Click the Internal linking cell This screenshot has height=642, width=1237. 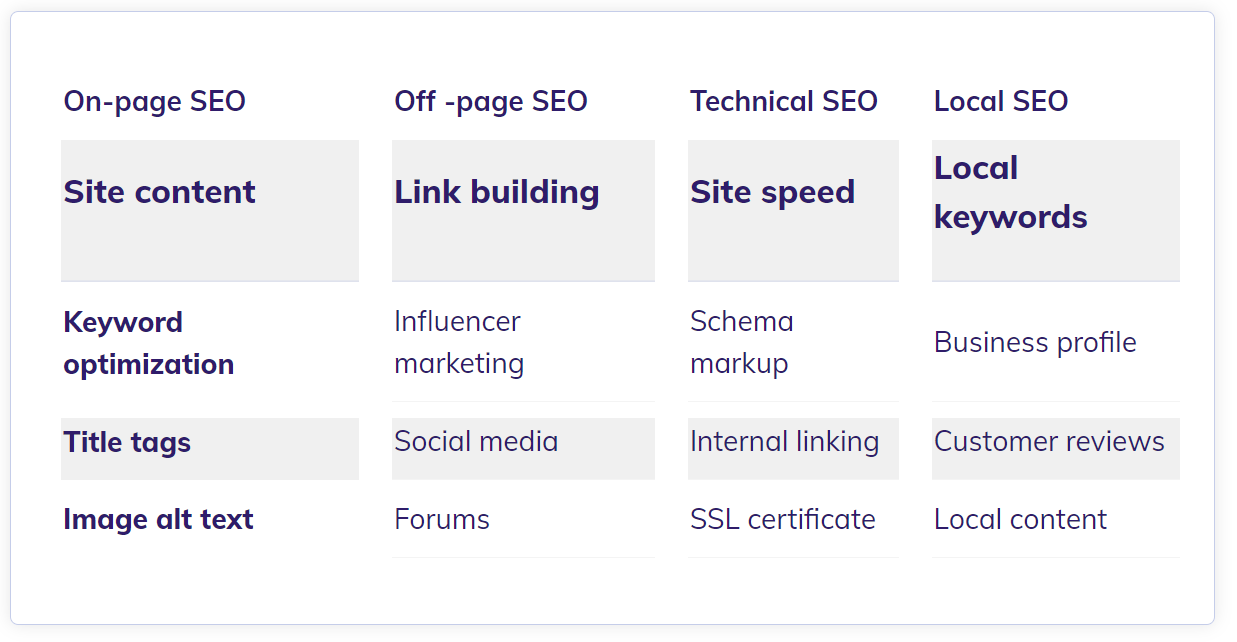pyautogui.click(x=793, y=449)
